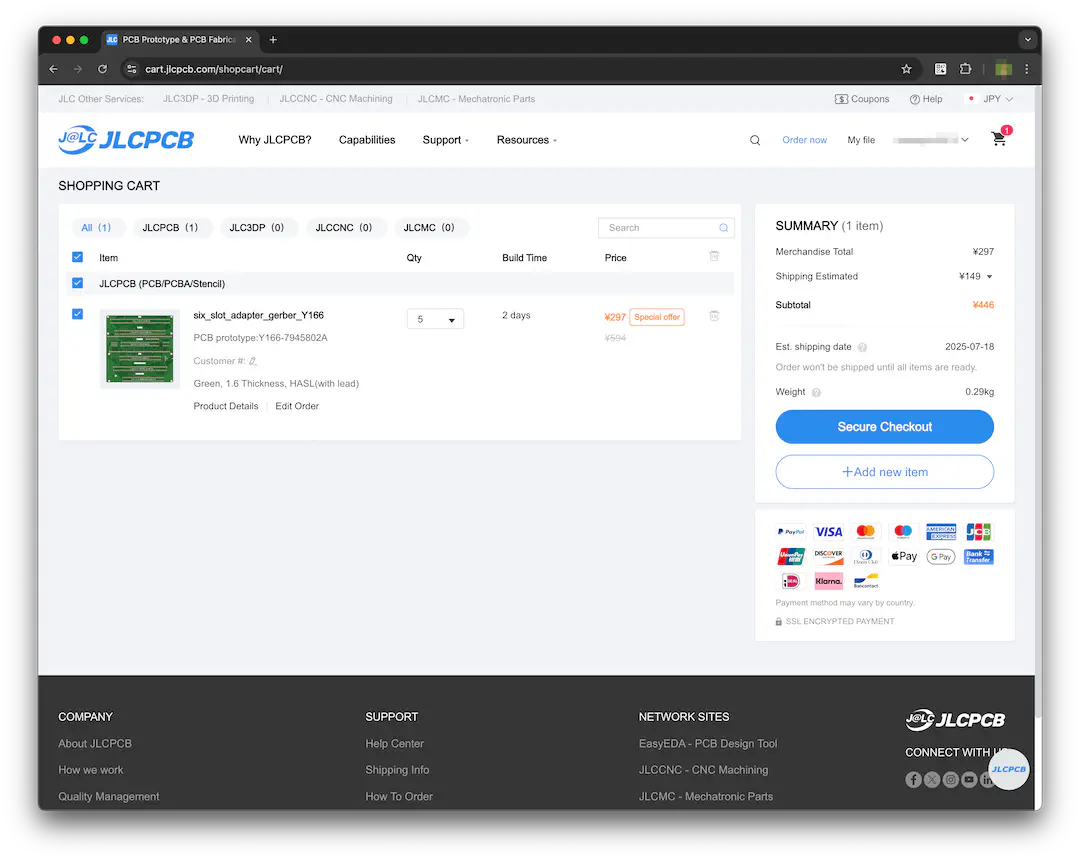Go back in browser history
The height and width of the screenshot is (861, 1080).
[54, 69]
